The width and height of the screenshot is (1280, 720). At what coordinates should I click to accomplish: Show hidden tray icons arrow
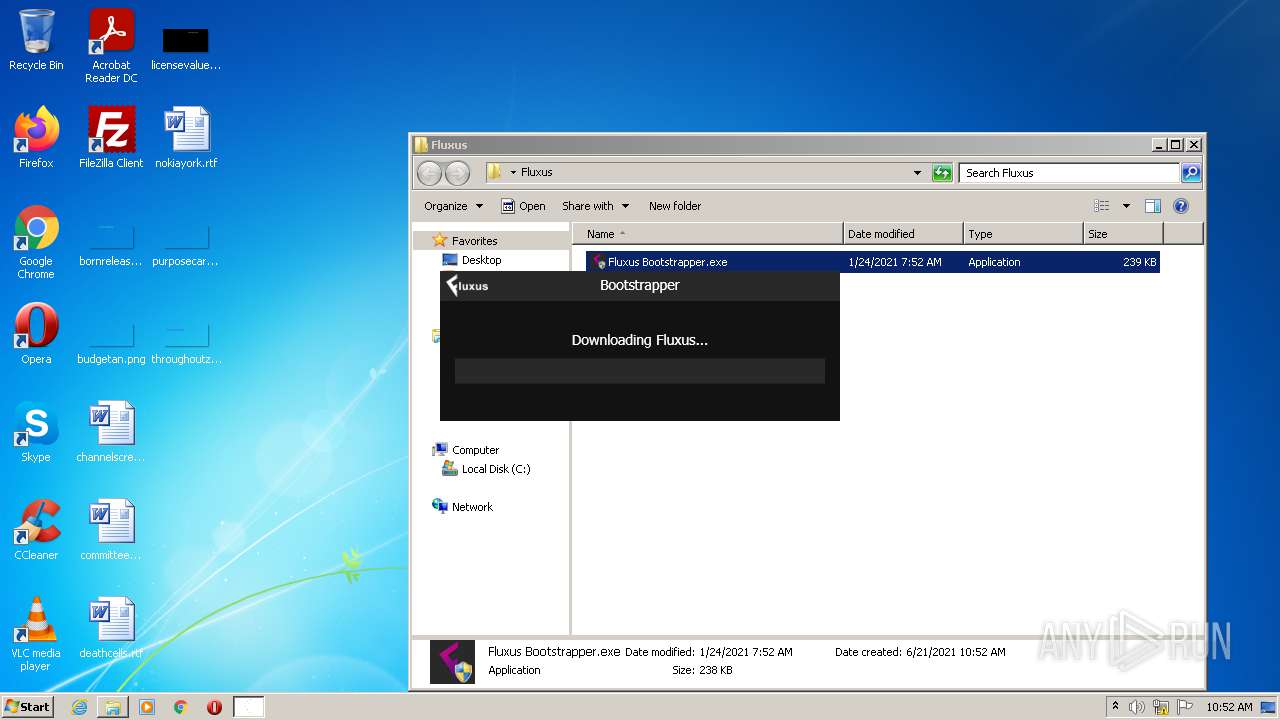[1115, 707]
